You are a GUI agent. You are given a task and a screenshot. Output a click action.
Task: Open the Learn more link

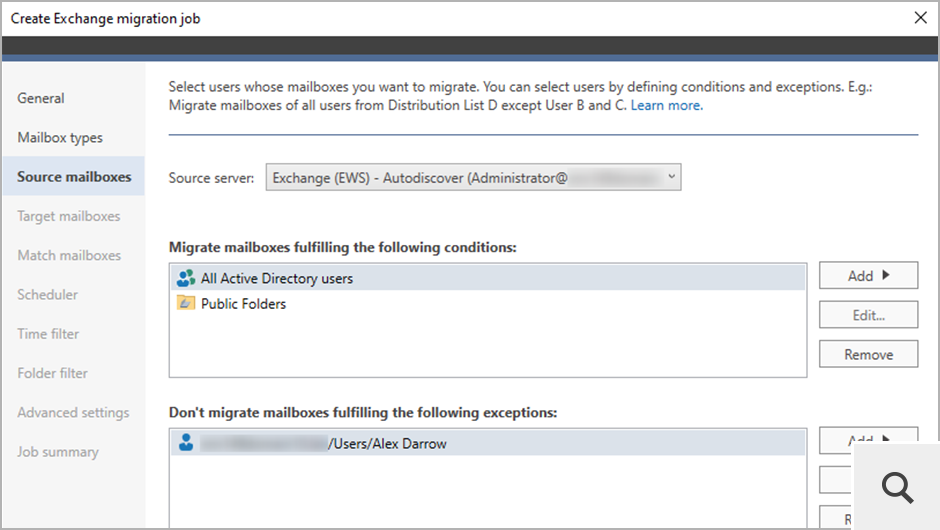coord(667,106)
